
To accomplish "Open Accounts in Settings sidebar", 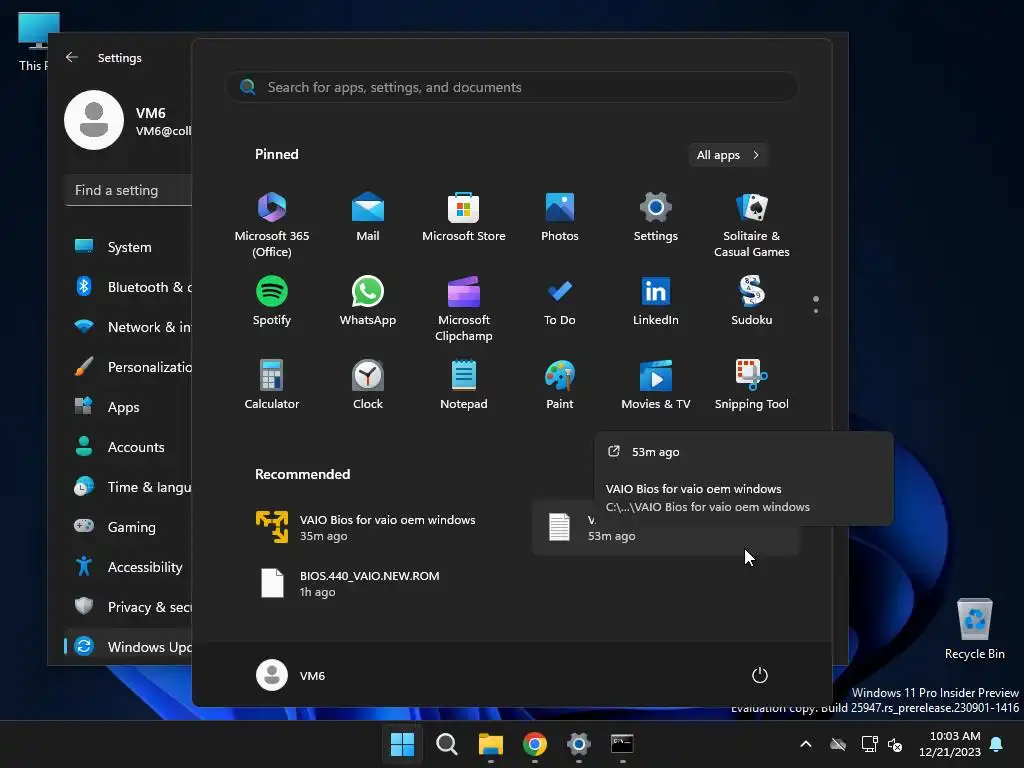I will point(129,447).
